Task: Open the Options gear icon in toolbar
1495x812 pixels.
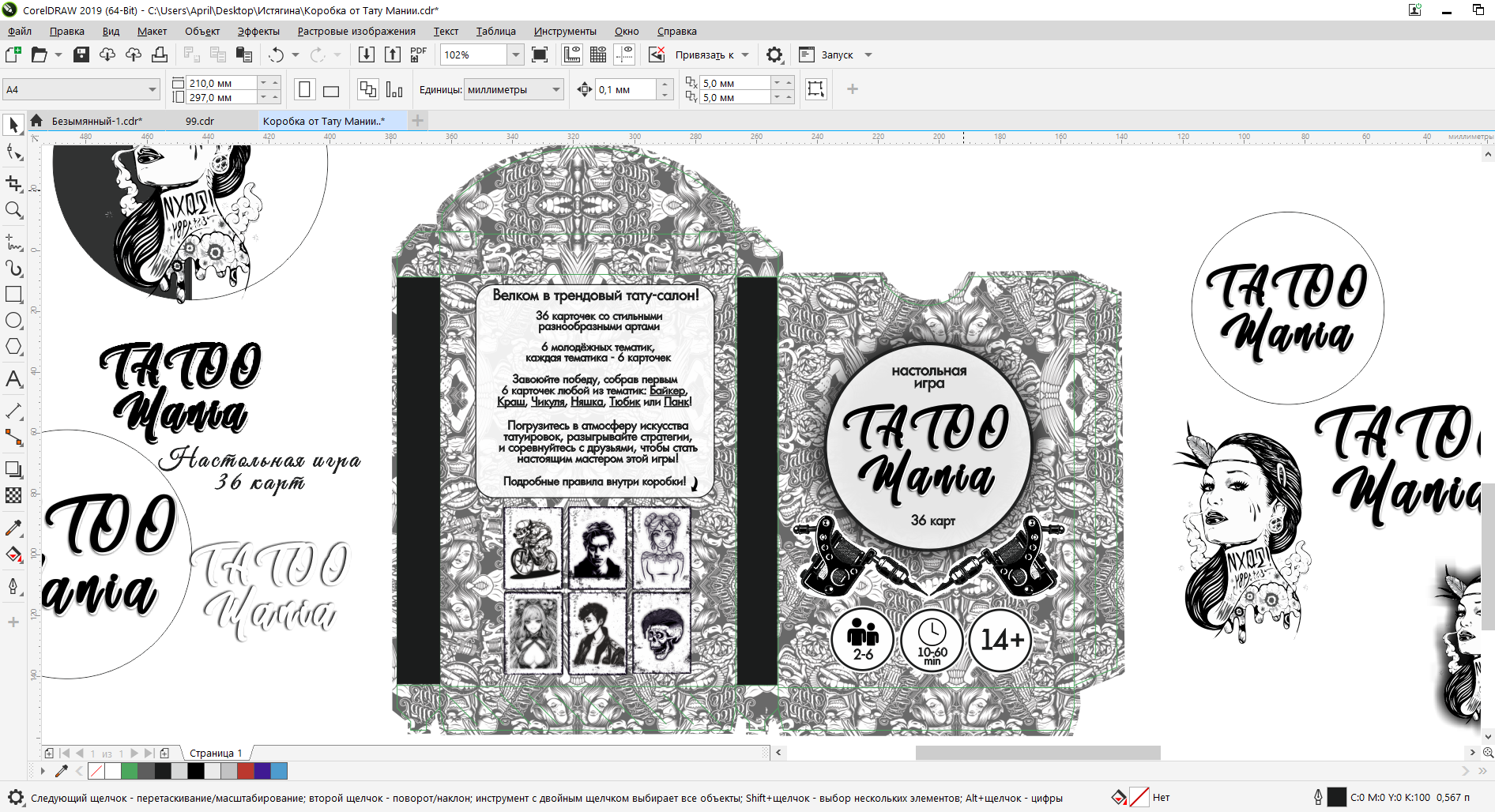Action: [x=774, y=55]
